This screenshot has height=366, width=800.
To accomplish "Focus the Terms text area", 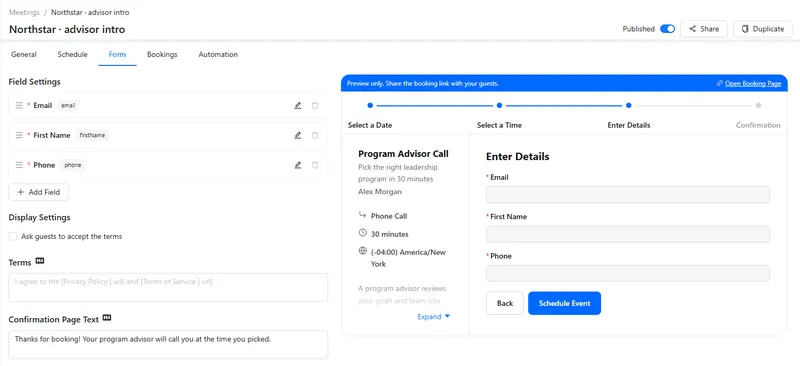I will click(168, 287).
